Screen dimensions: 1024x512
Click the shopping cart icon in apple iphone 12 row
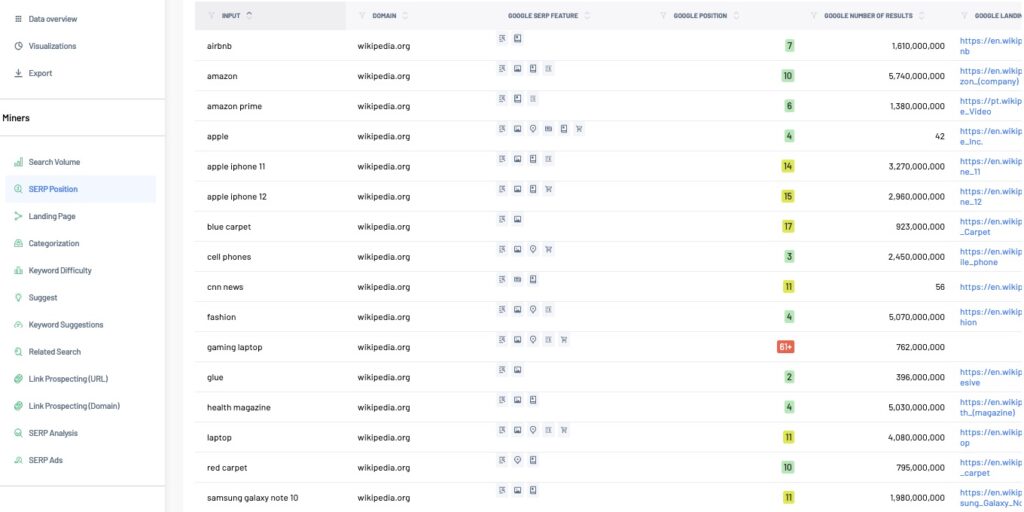tap(549, 189)
